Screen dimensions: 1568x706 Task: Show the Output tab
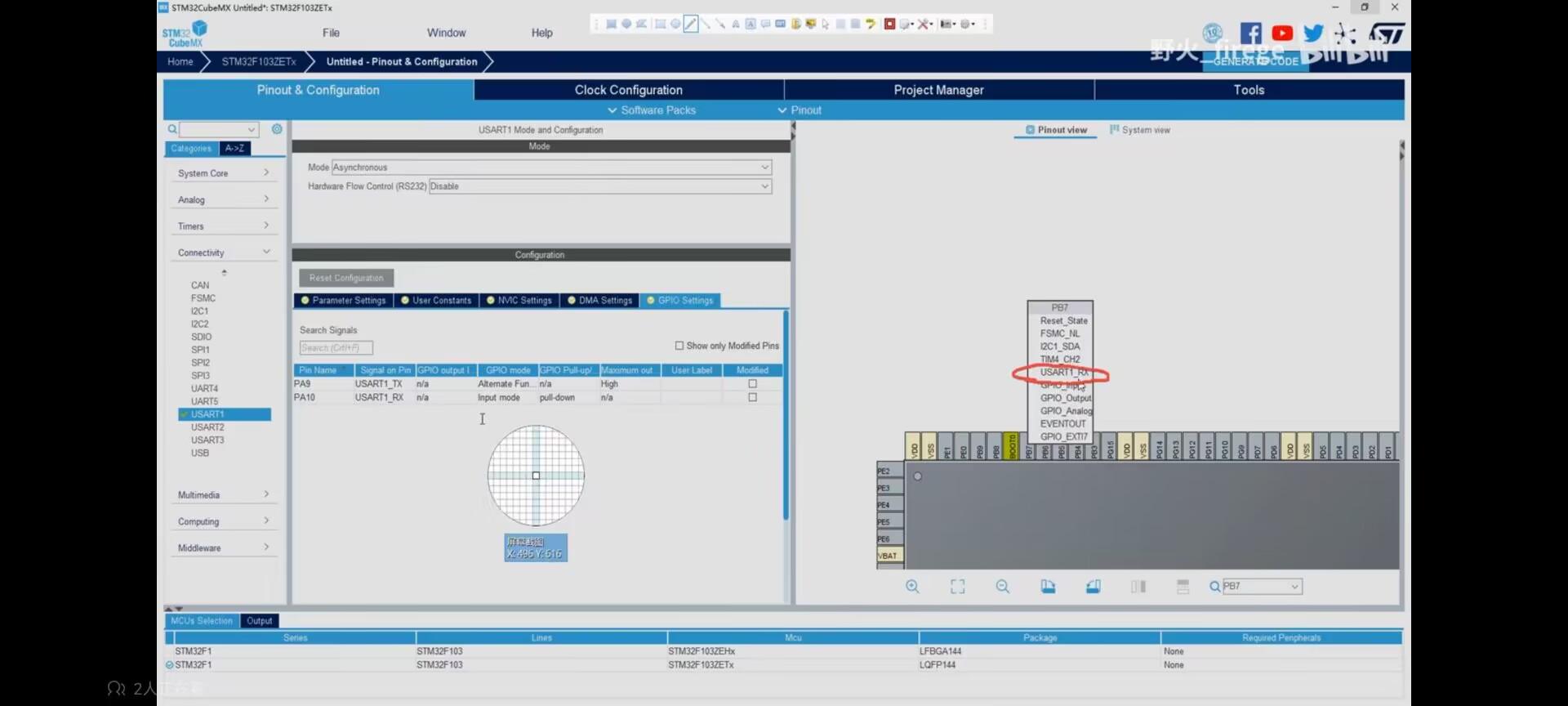coord(260,621)
